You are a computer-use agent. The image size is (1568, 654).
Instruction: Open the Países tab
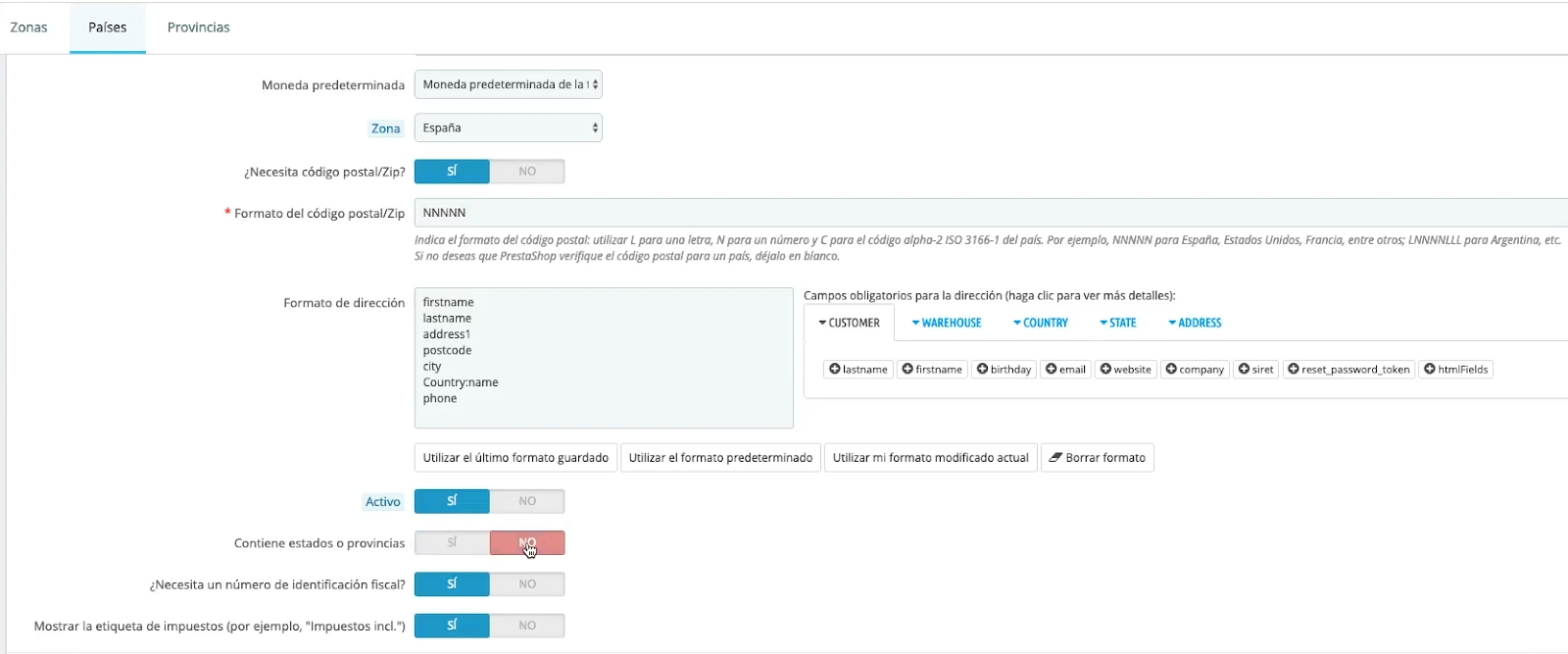(108, 27)
